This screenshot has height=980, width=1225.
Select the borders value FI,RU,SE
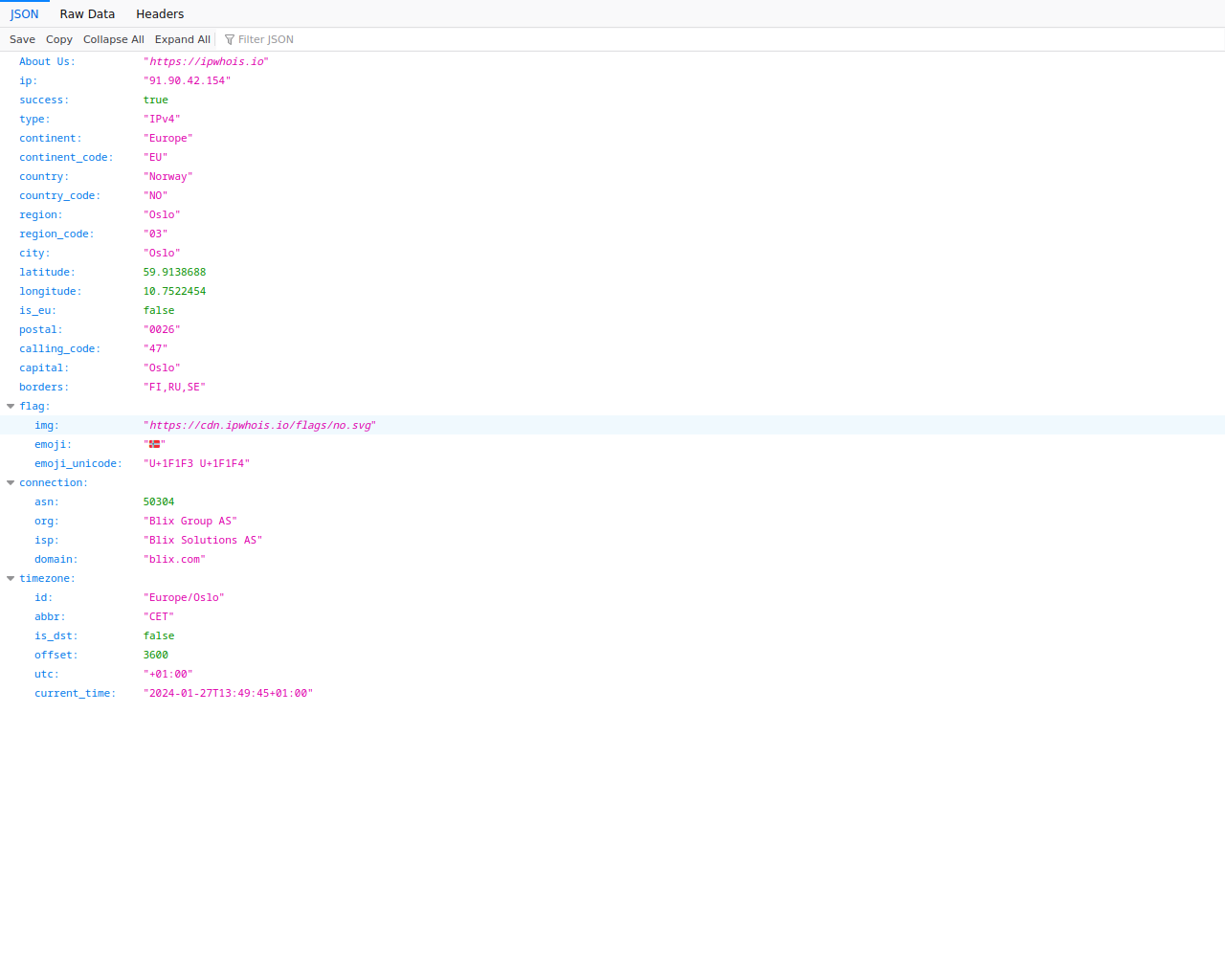click(175, 387)
